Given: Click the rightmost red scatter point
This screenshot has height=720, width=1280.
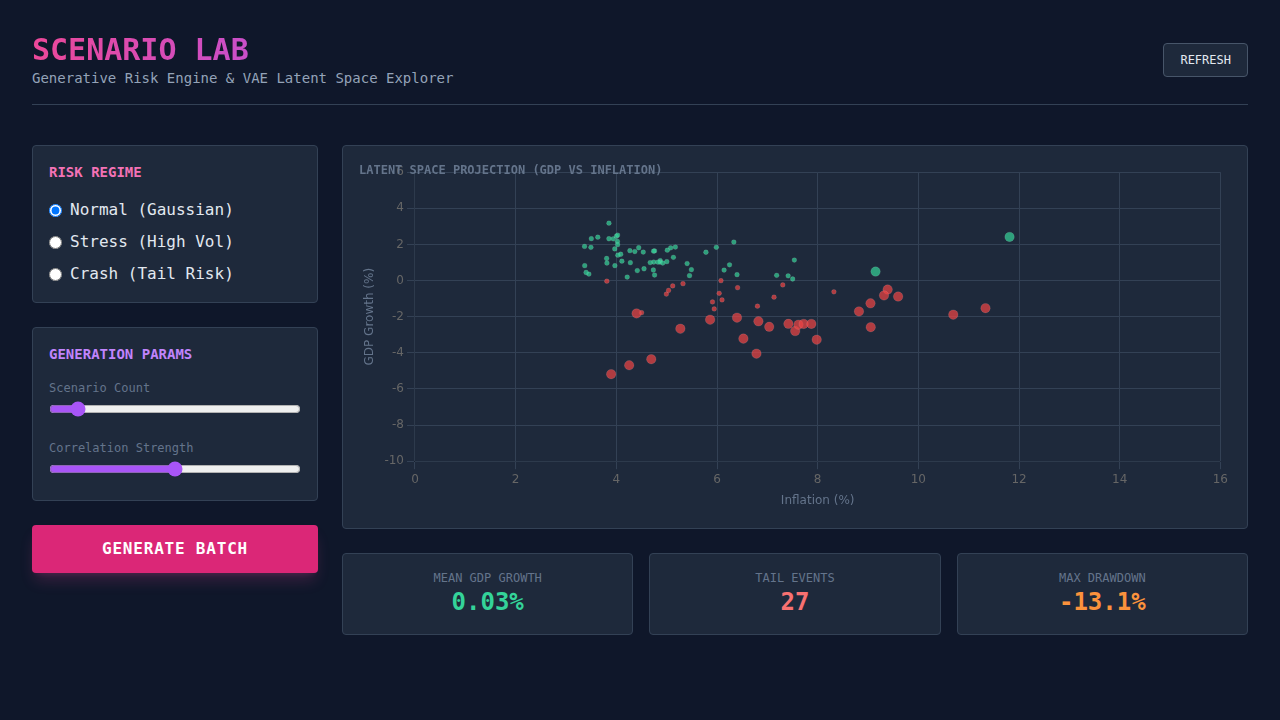Looking at the screenshot, I should coord(985,308).
